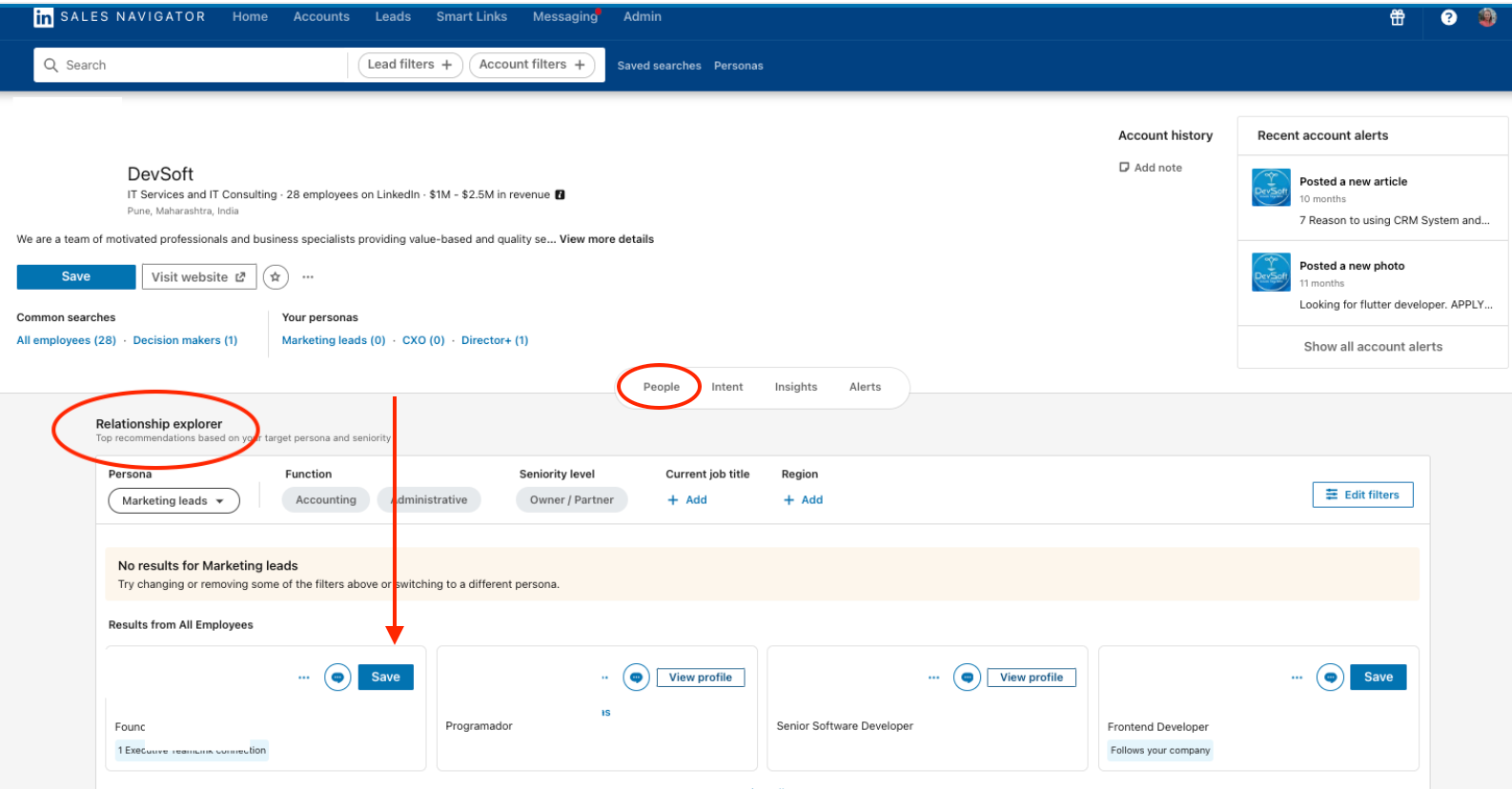Star the DevSoft account
The image size is (1512, 789).
[x=276, y=277]
